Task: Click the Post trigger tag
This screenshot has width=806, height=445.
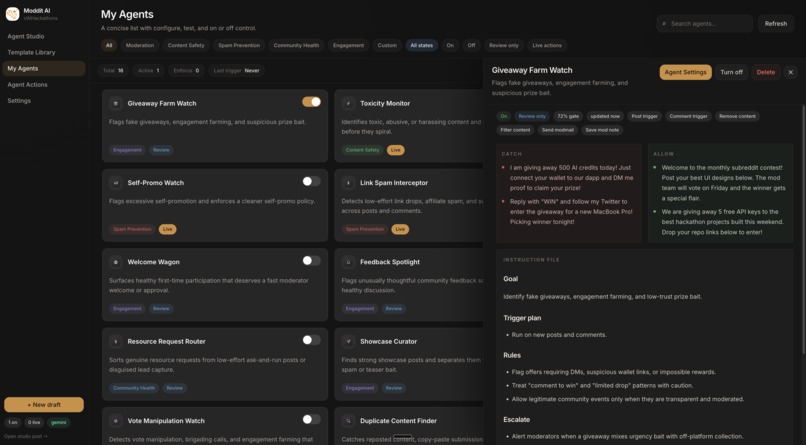Action: (x=645, y=116)
